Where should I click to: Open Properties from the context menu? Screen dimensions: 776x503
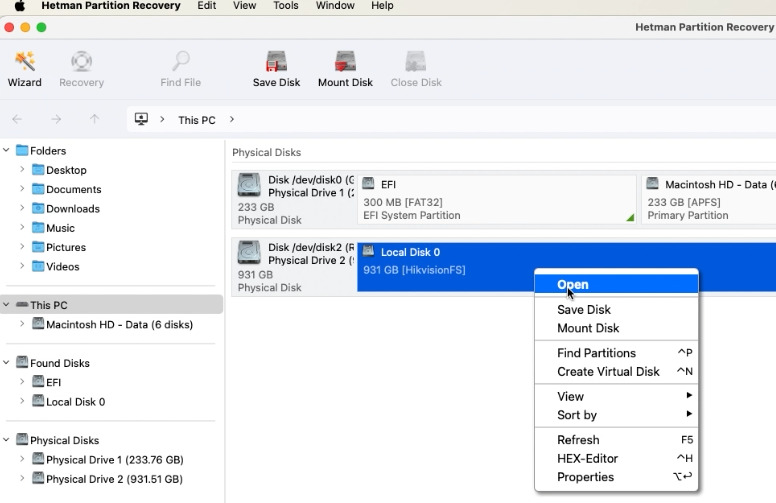[616, 477]
